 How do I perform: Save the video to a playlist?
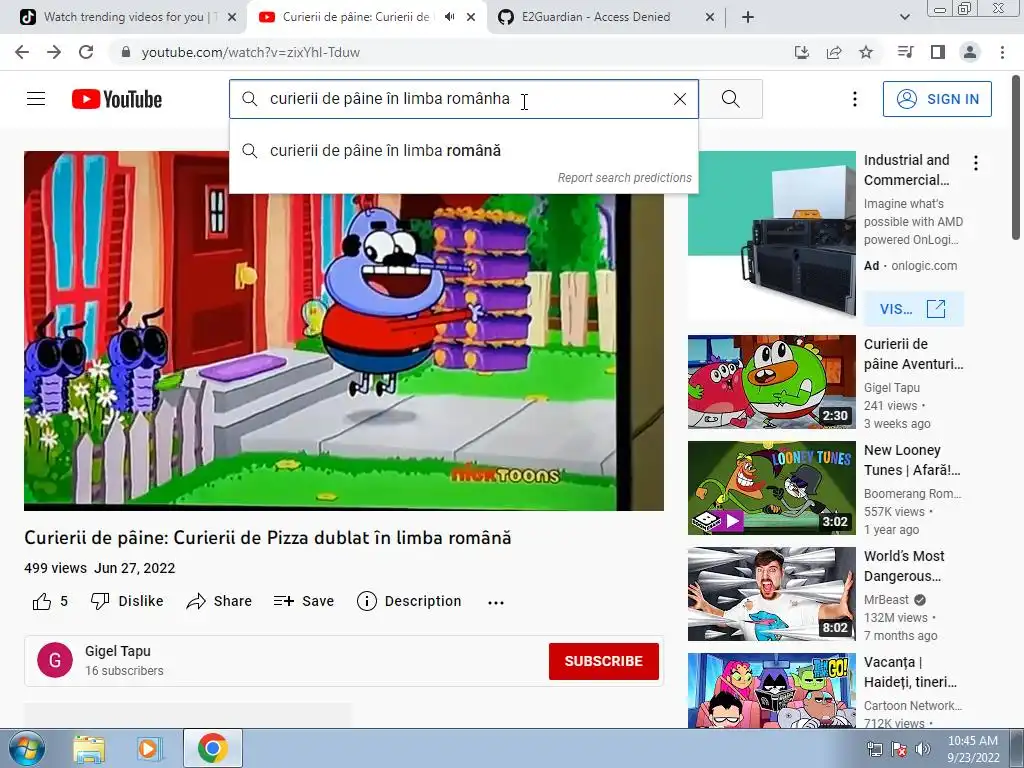point(304,601)
